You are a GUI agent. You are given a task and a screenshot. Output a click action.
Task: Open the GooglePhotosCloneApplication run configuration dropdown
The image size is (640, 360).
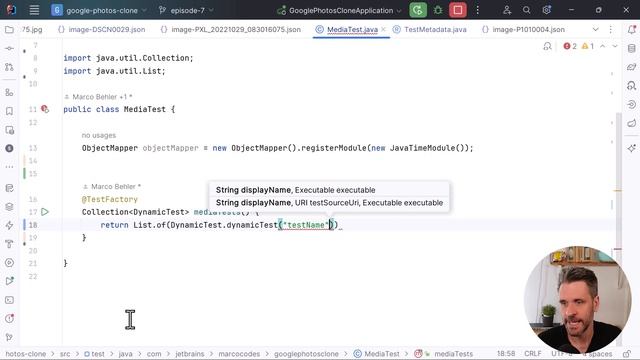(339, 10)
